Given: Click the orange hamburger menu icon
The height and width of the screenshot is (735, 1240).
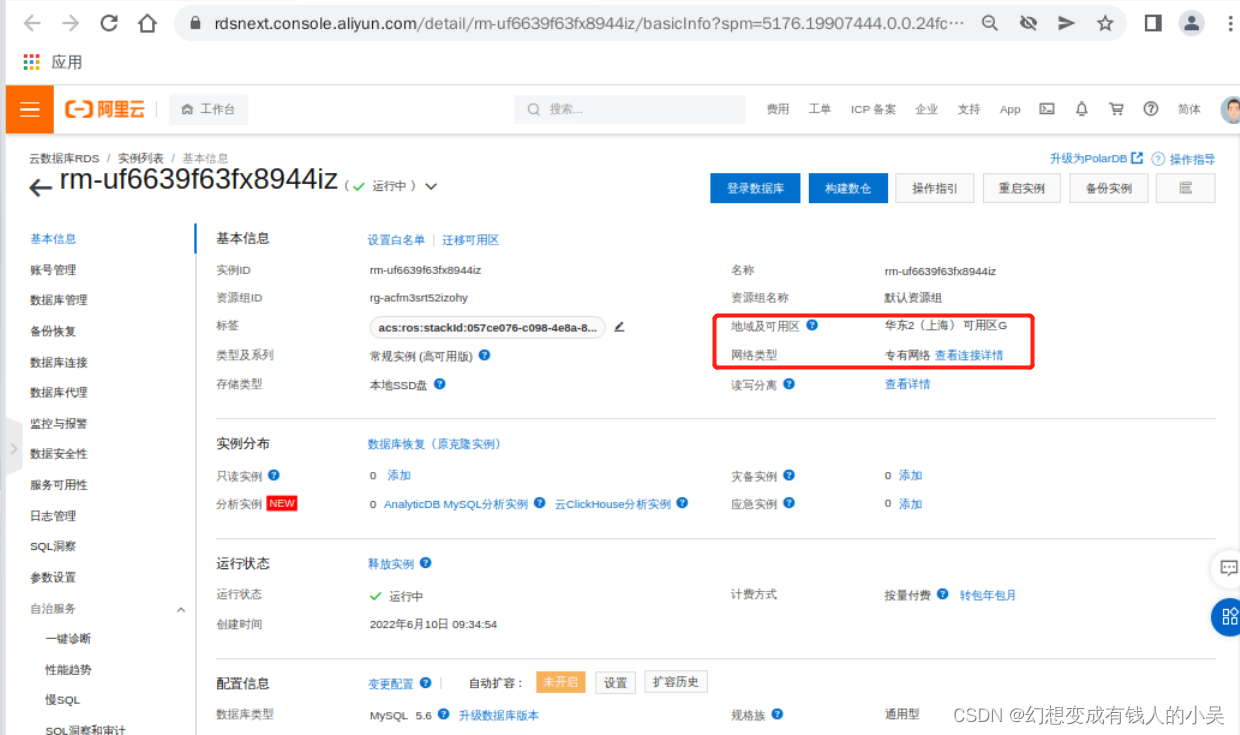Looking at the screenshot, I should (29, 109).
